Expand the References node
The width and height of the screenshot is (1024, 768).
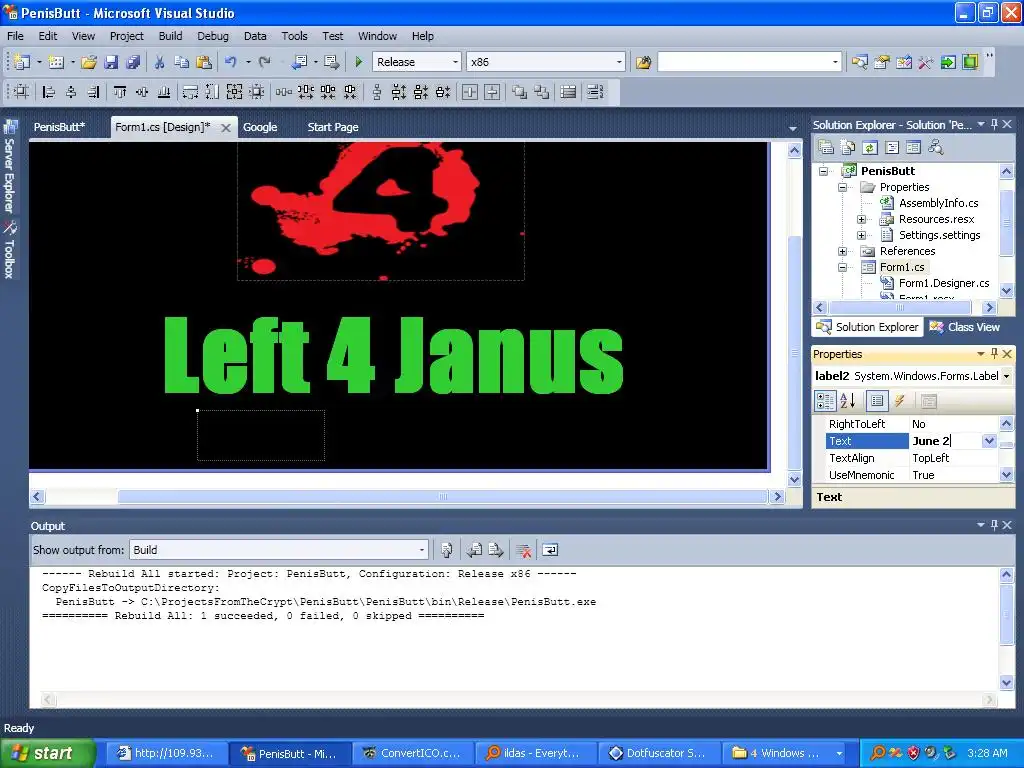[842, 251]
